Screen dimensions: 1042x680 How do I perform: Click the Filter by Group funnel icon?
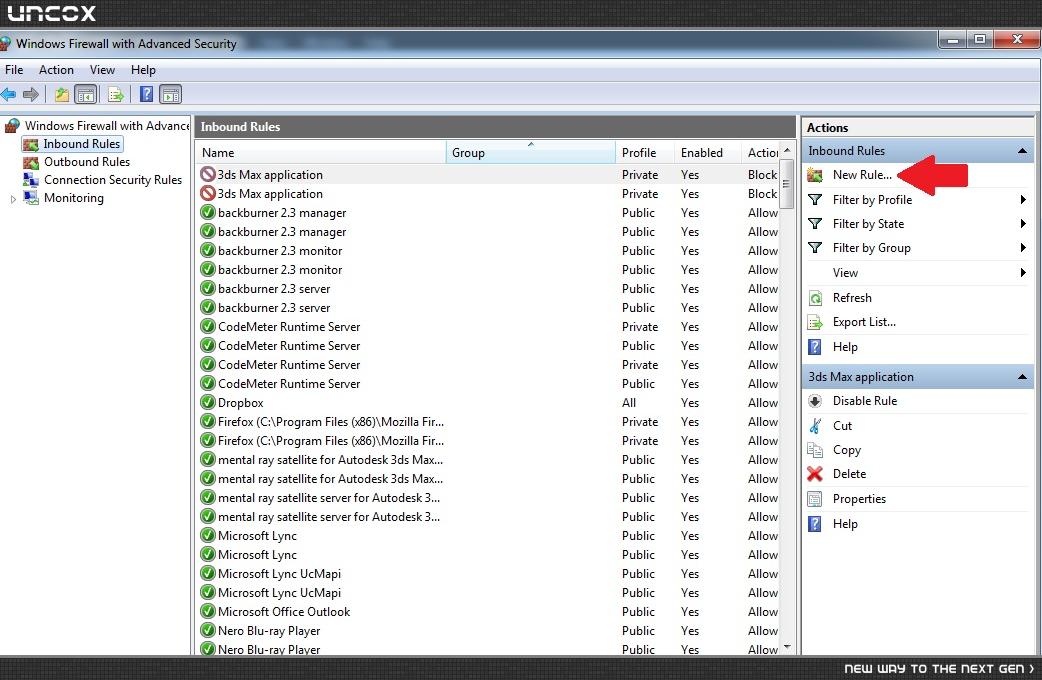pyautogui.click(x=815, y=248)
